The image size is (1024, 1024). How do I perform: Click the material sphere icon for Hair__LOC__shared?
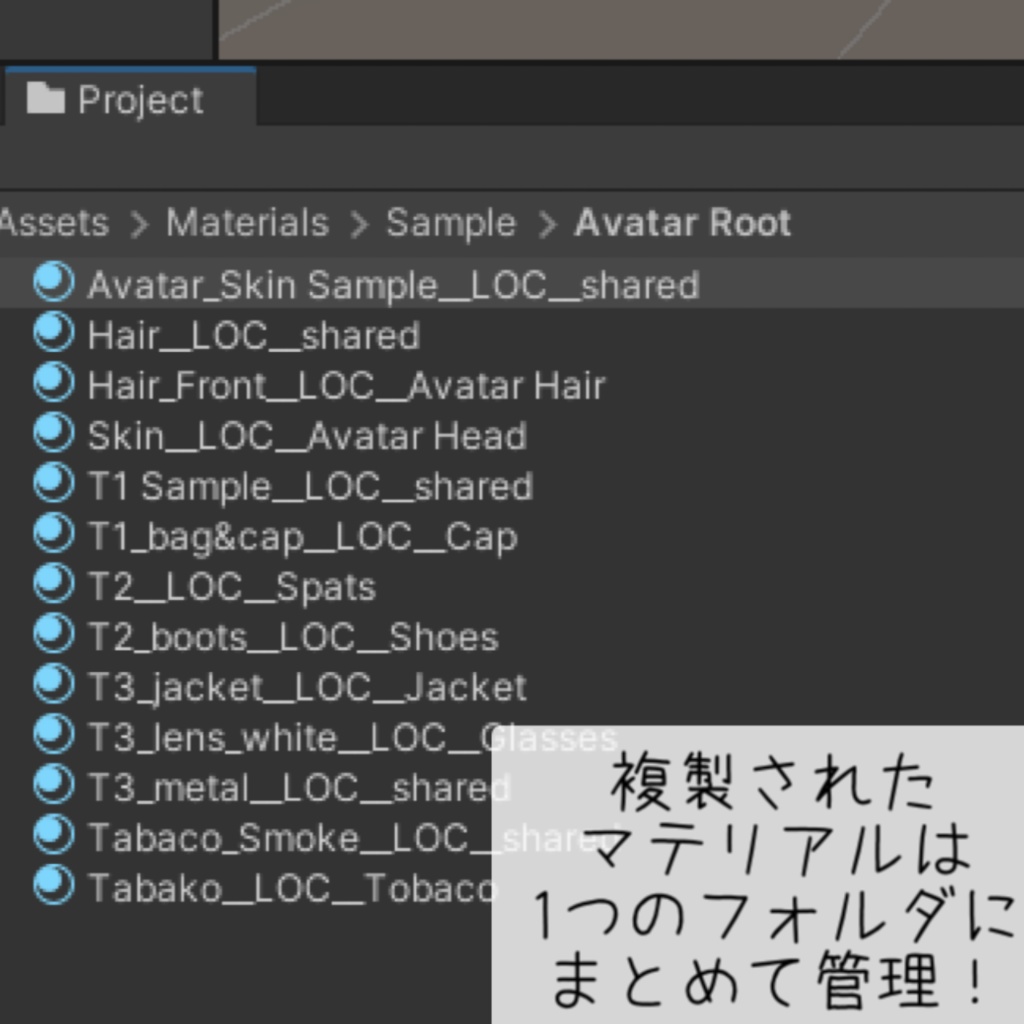[x=52, y=335]
